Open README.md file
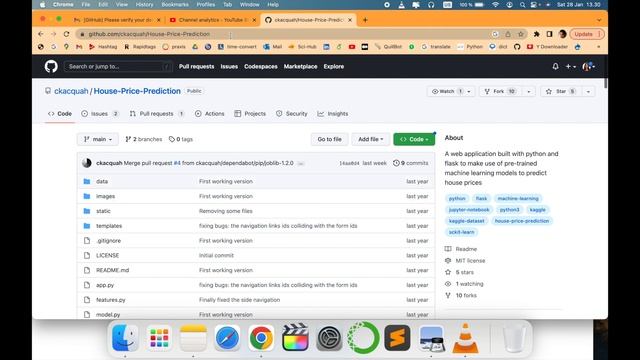 (112, 270)
